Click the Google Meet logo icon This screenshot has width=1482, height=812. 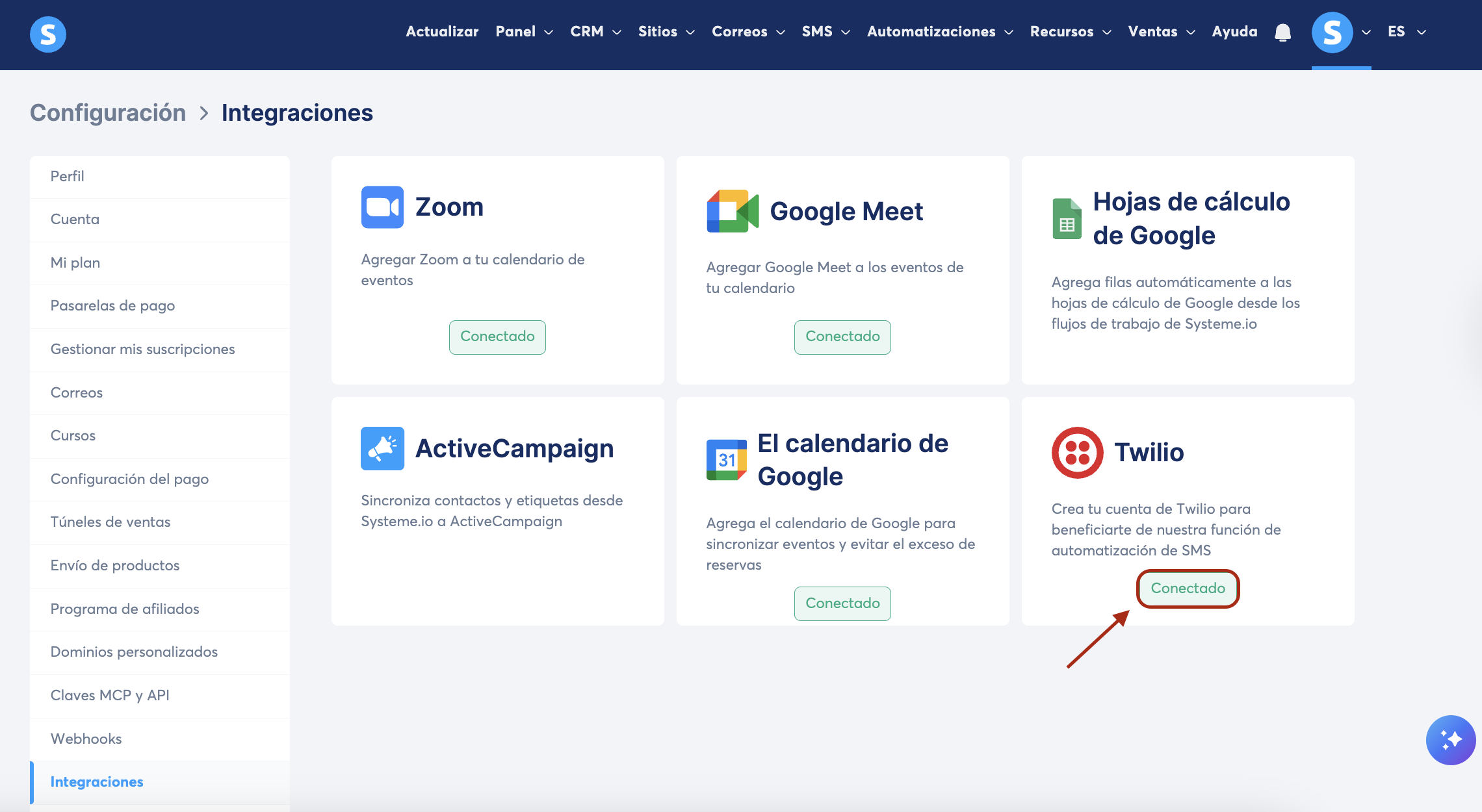[x=733, y=211]
